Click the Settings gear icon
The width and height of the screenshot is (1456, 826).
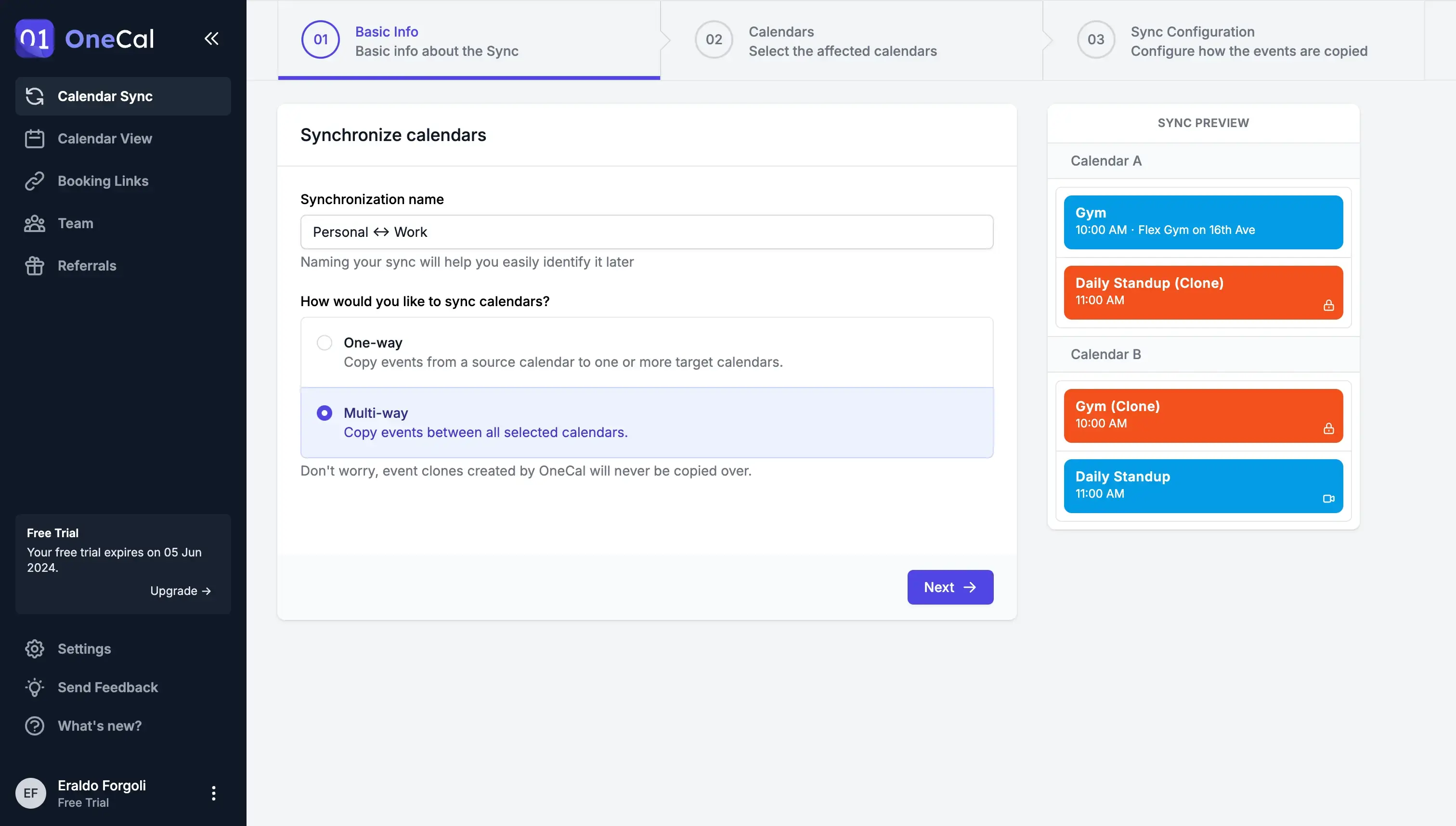[x=34, y=649]
